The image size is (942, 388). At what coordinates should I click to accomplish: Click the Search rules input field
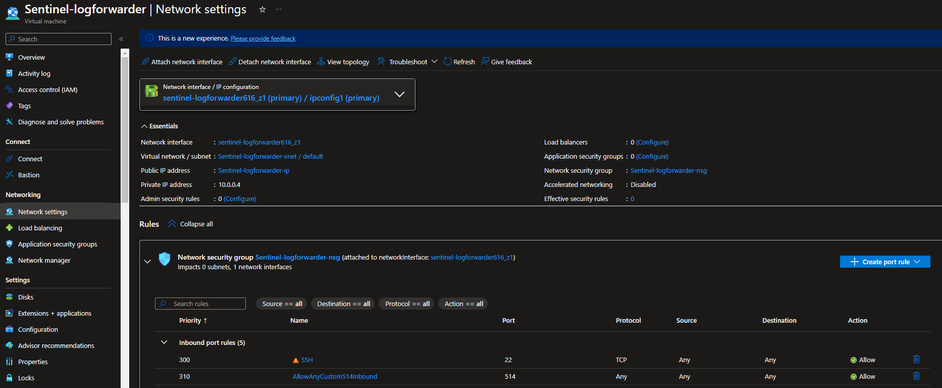pos(200,304)
